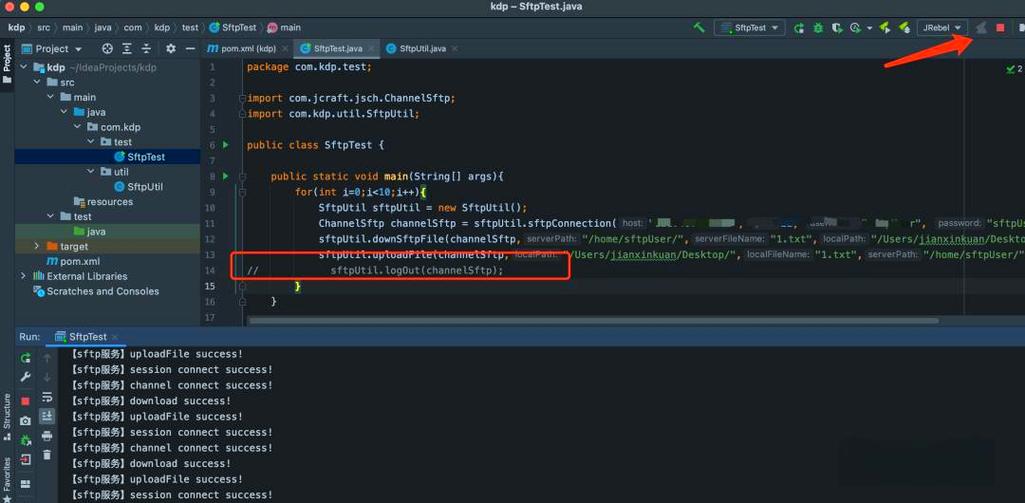Select SftpUtil class in Project tree
Viewport: 1025px width, 503px height.
point(144,187)
